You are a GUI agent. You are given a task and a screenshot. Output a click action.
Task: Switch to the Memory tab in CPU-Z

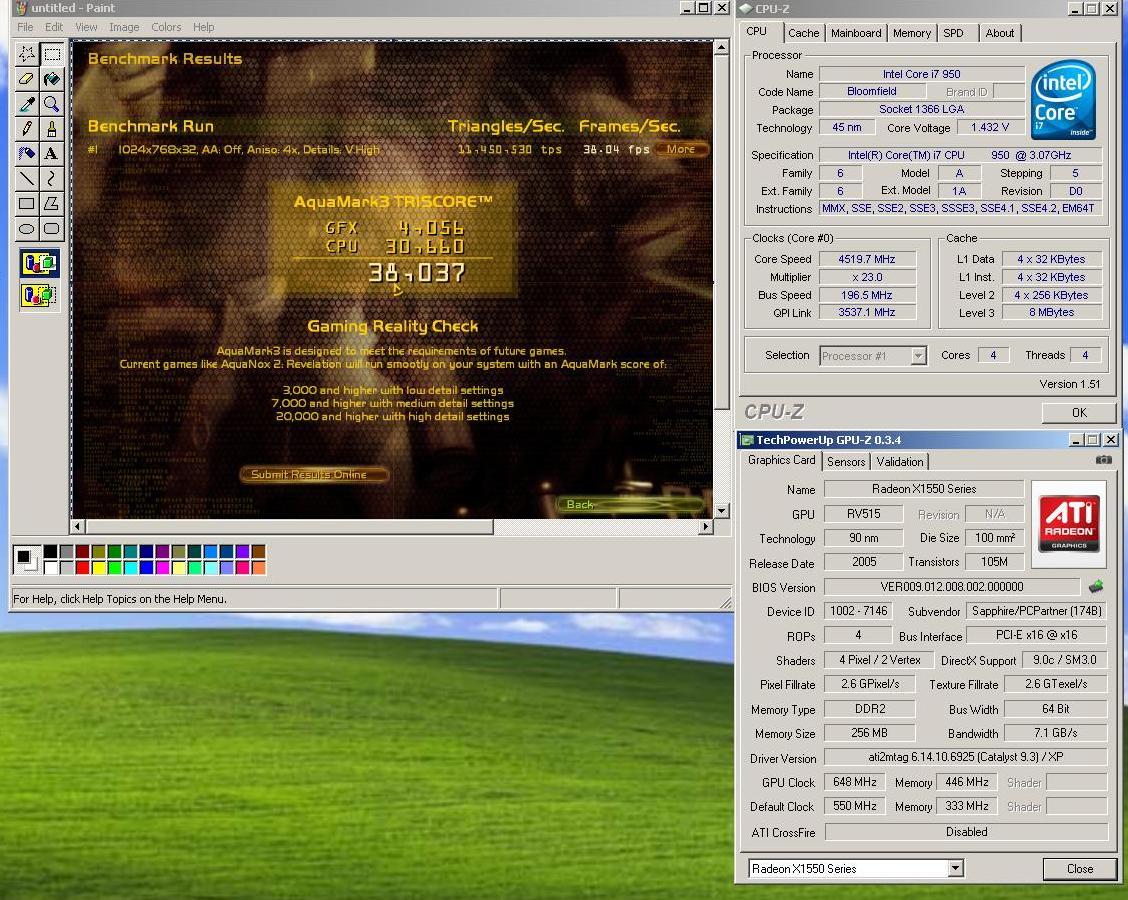911,33
